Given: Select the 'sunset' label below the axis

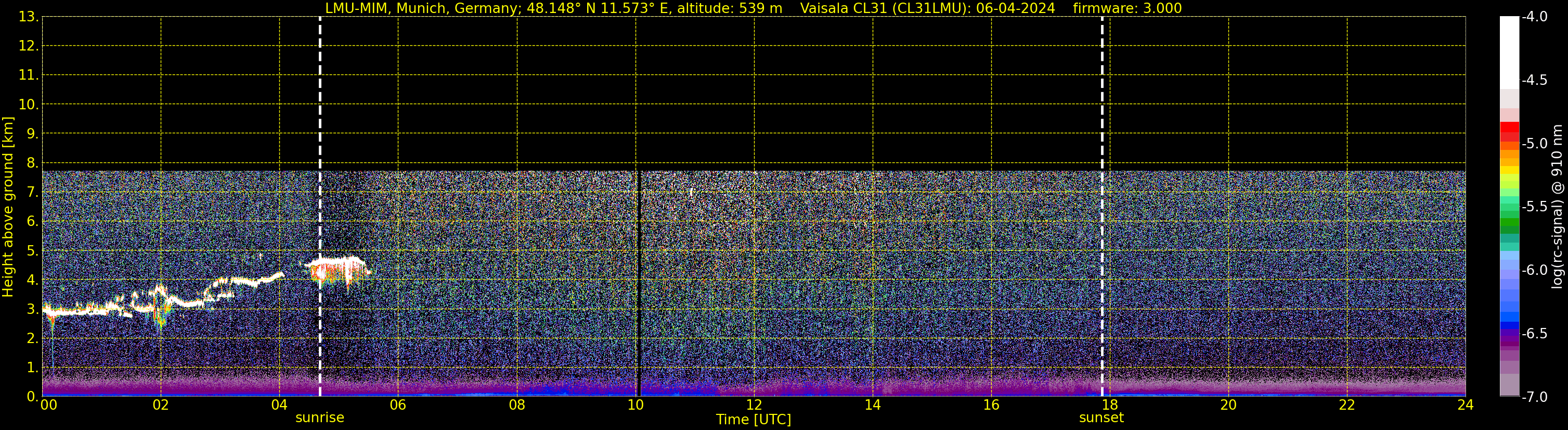Looking at the screenshot, I should click(x=1101, y=418).
